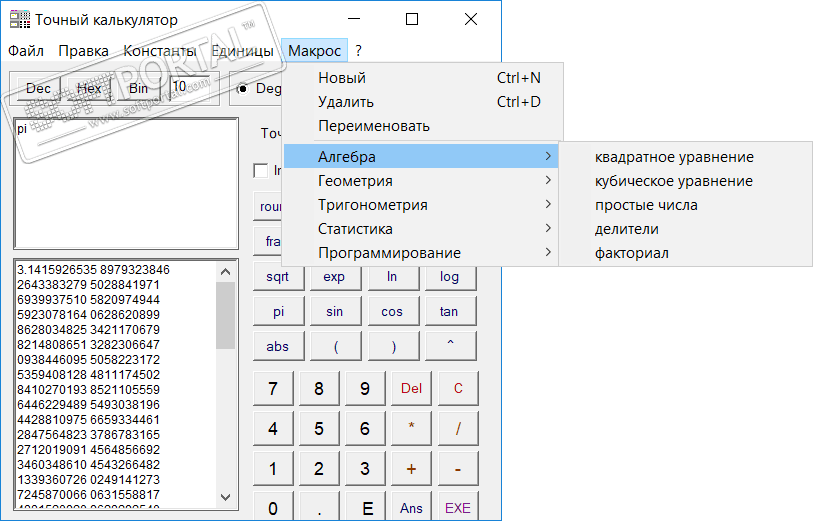
Task: Click the cos function key
Action: (393, 312)
